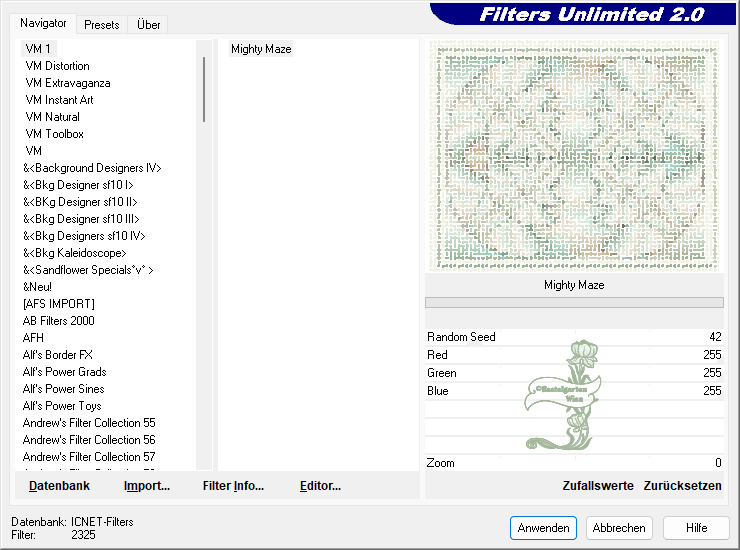Viewport: 740px width, 550px height.
Task: Select &<Bkg Designer sf10 I>
Action: pos(78,185)
